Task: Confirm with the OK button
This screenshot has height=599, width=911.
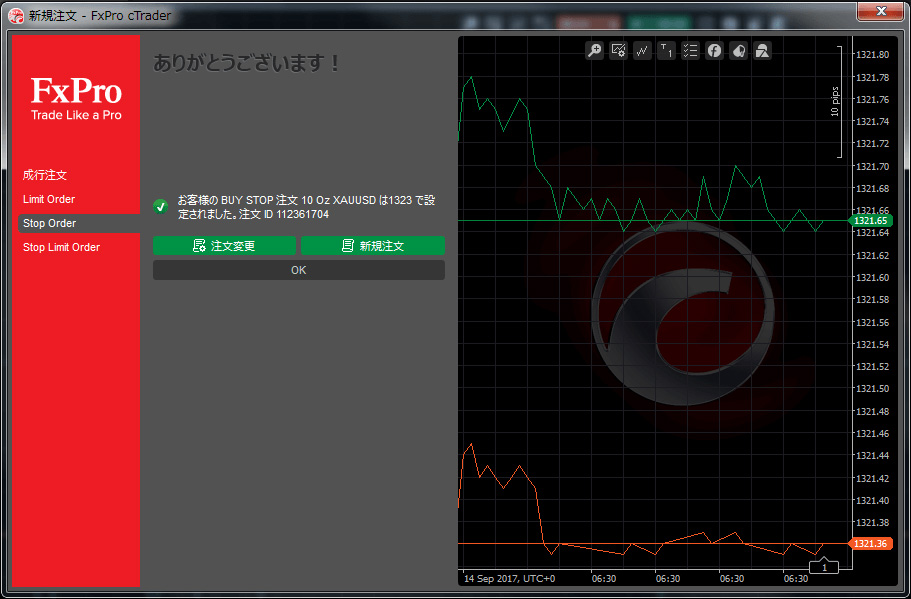Action: tap(299, 270)
